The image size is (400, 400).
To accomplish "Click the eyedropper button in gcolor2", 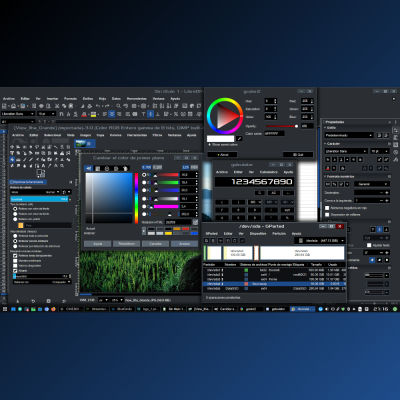I will coord(239,138).
